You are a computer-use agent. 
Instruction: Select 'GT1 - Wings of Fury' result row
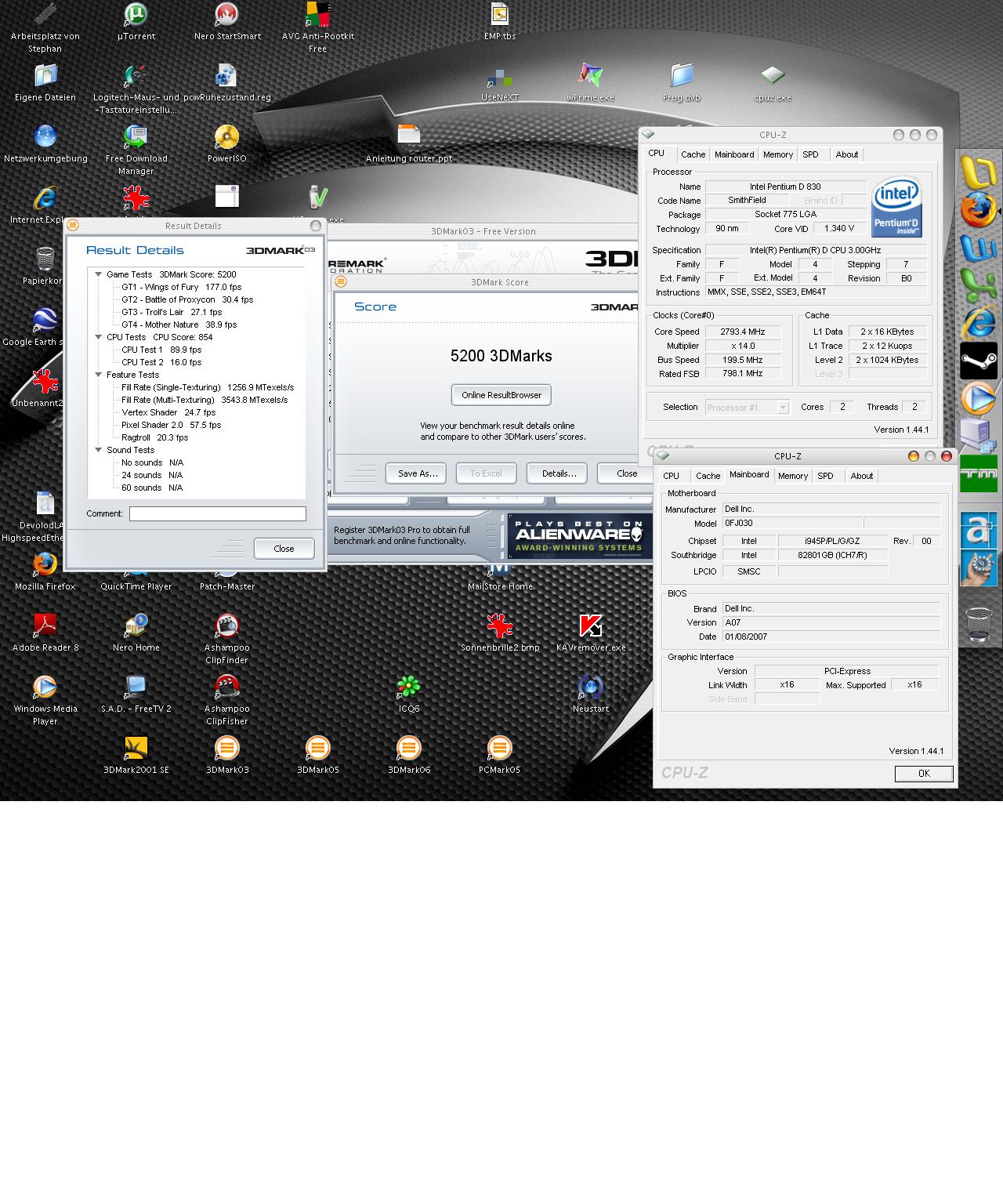pos(182,287)
